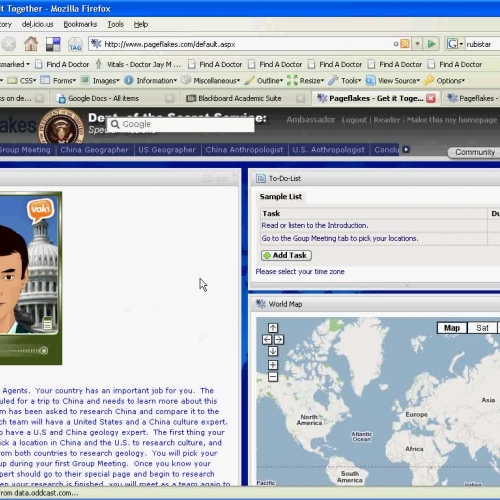Click the green Go arrow button
Viewport: 500px width, 500px height.
[431, 44]
